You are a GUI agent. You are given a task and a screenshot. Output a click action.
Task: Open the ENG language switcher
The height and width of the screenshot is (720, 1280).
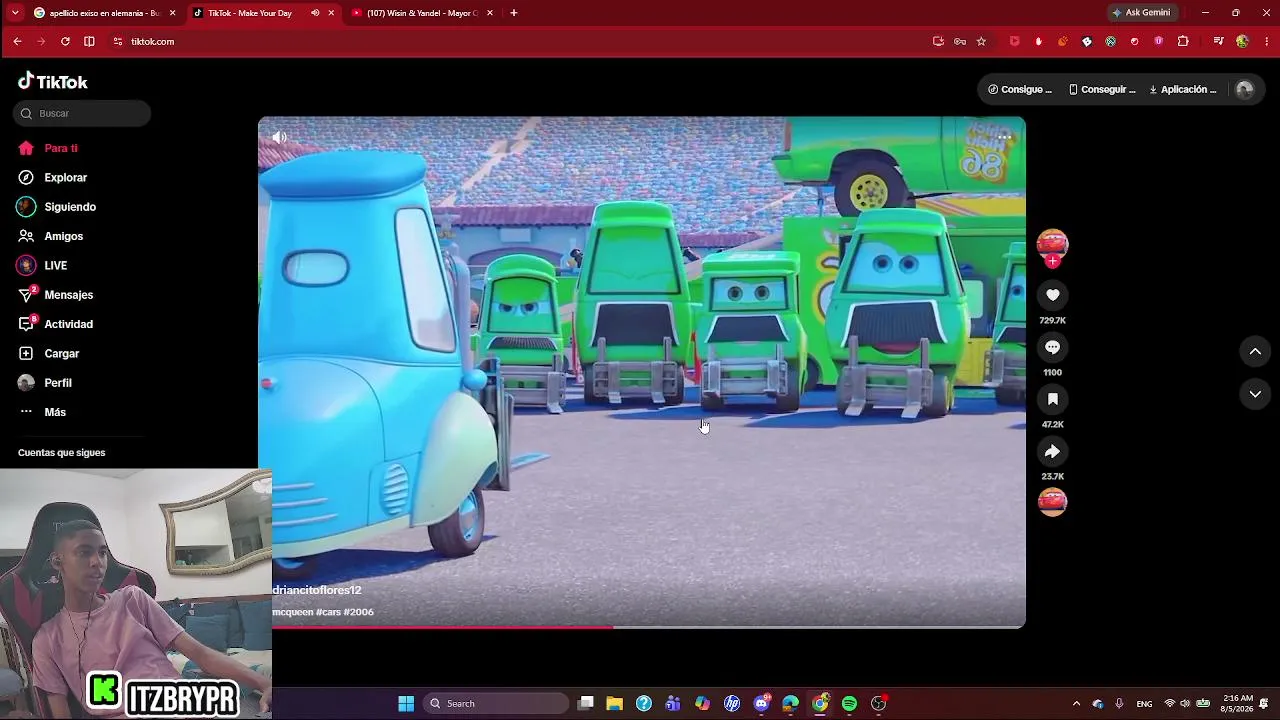click(1144, 703)
